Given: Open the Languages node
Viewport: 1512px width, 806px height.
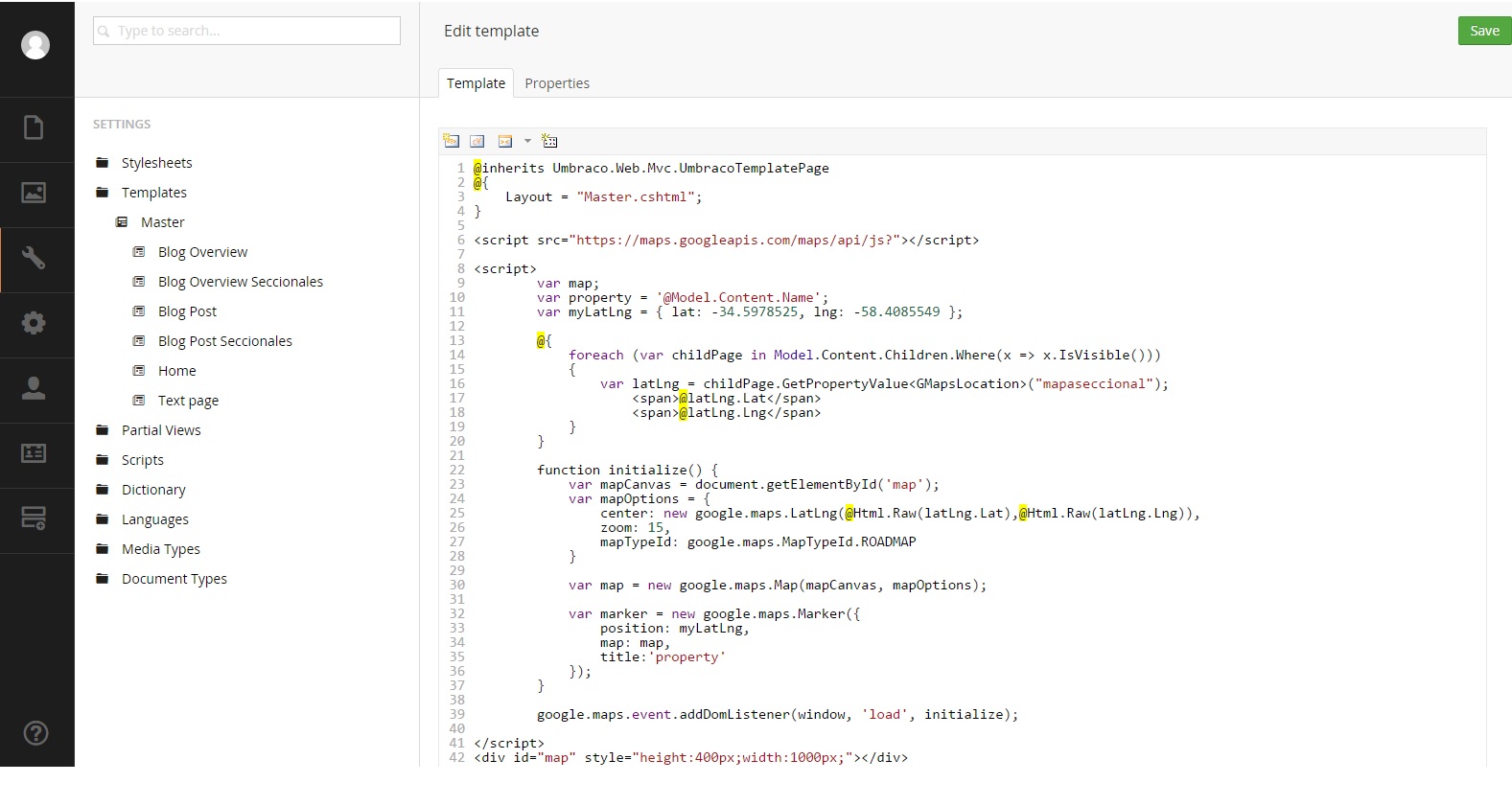Looking at the screenshot, I should point(155,519).
